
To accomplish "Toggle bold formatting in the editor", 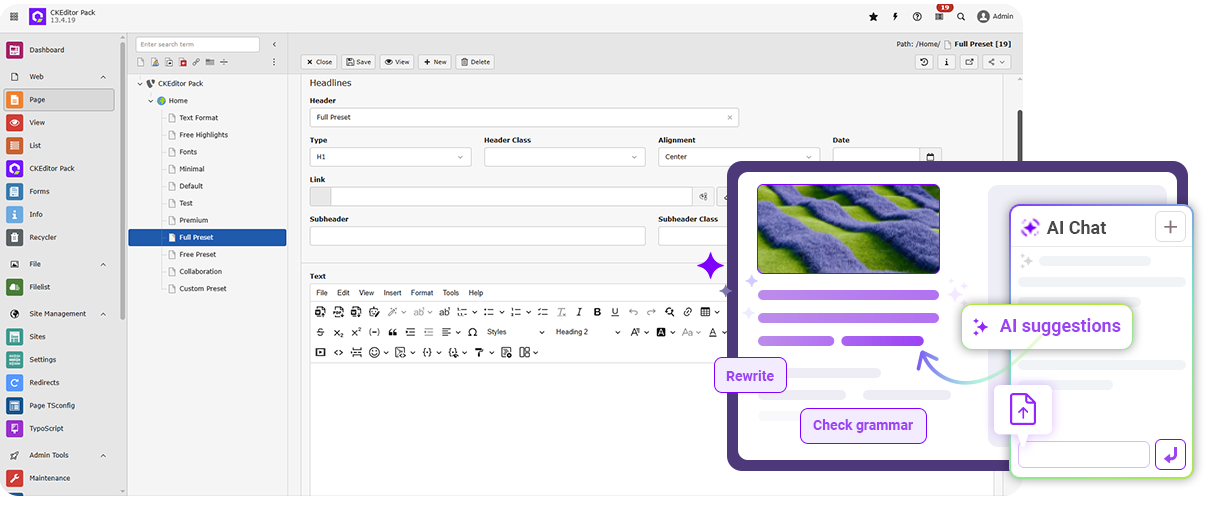I will pyautogui.click(x=597, y=312).
